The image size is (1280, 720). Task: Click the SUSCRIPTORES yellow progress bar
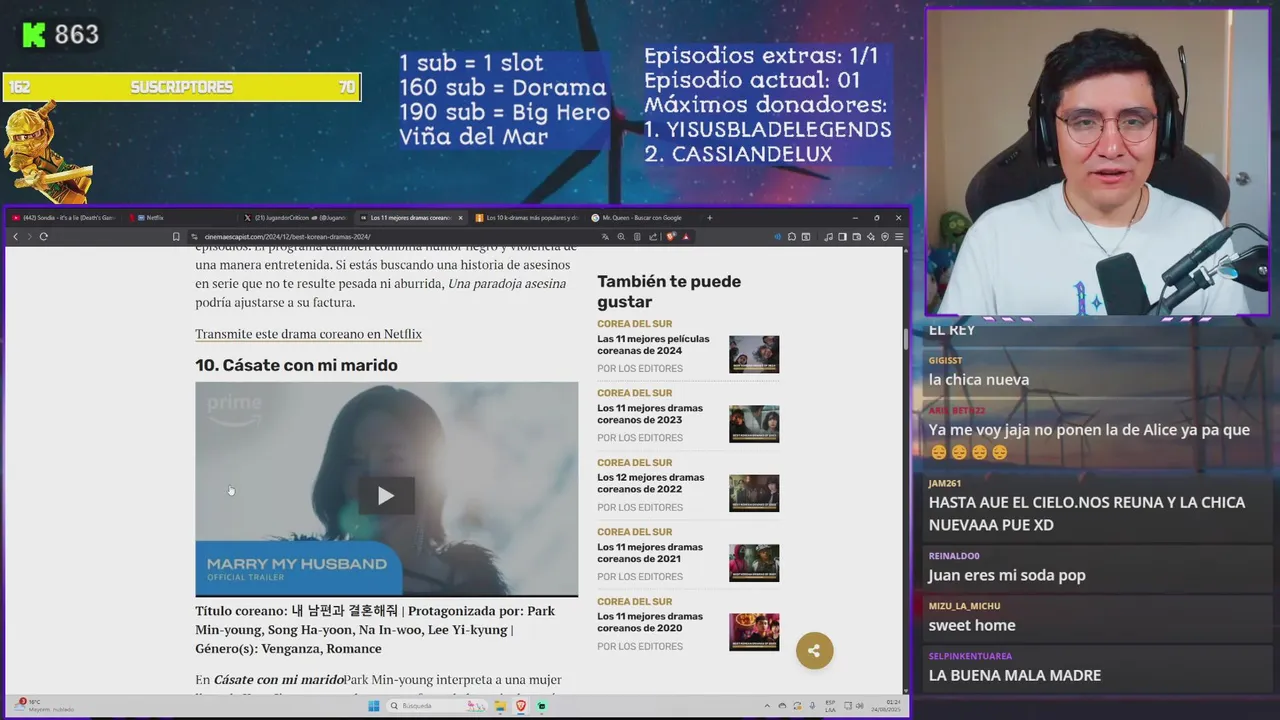[181, 87]
